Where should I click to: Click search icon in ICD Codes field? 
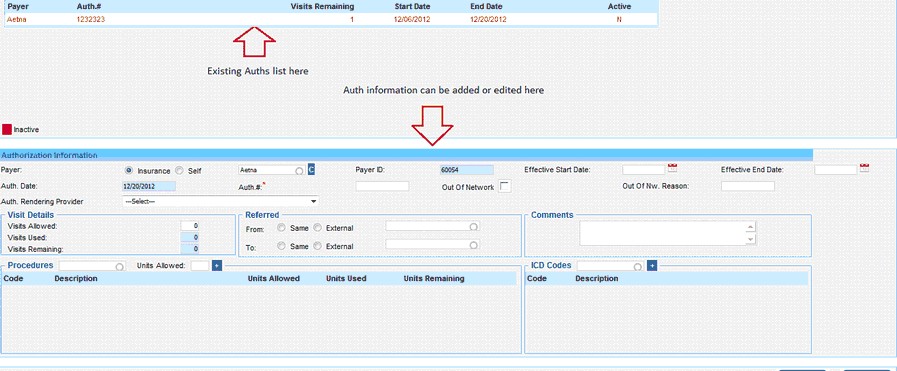coord(638,267)
